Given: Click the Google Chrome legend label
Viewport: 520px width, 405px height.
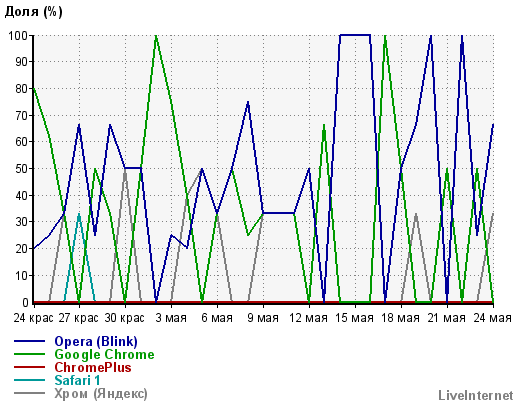Looking at the screenshot, I should click(104, 355).
